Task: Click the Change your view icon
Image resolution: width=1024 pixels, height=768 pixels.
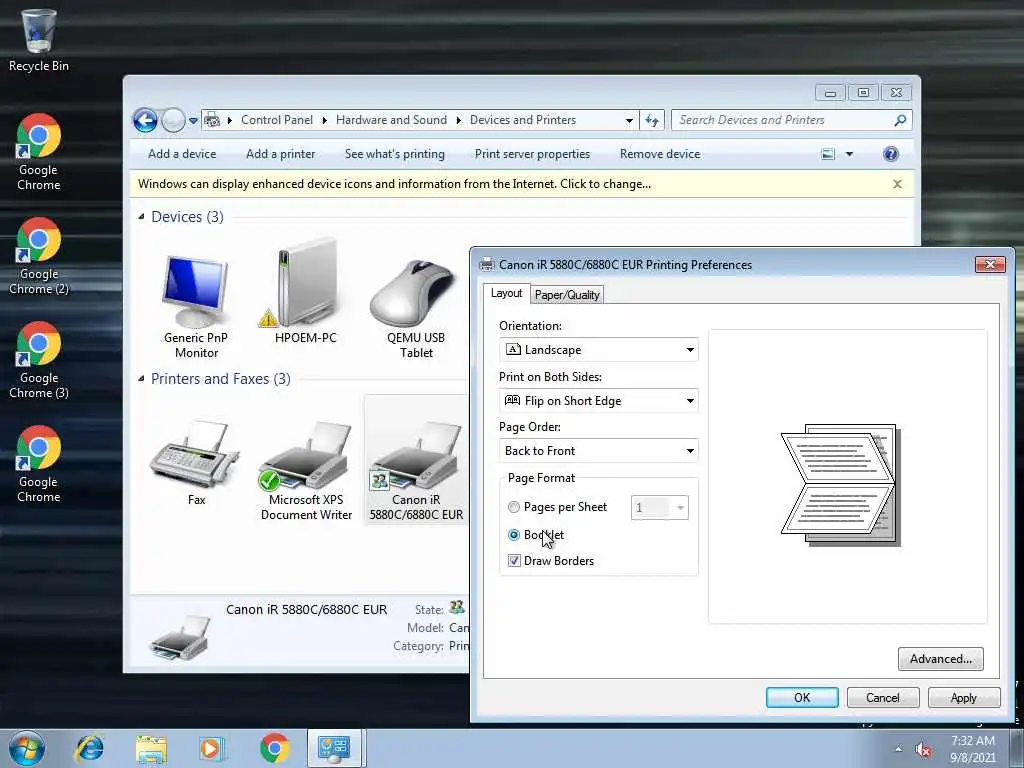Action: click(x=828, y=154)
